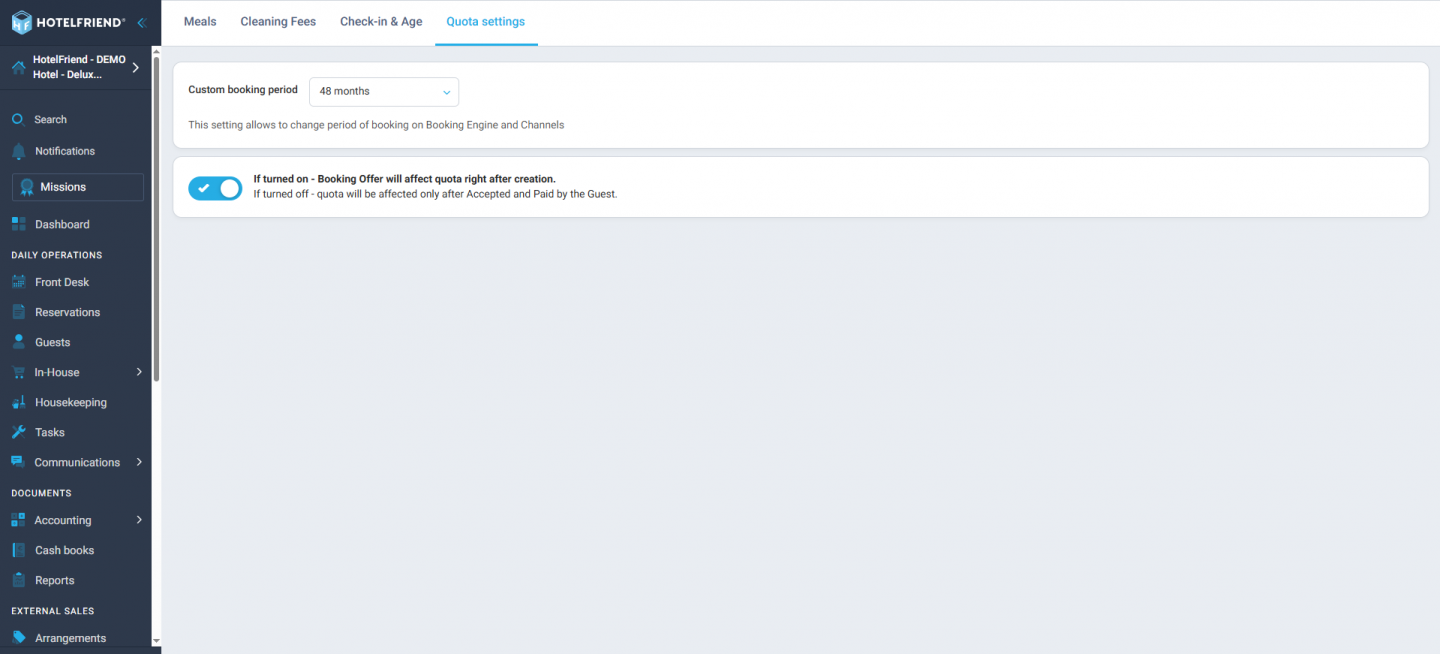This screenshot has height=654, width=1440.
Task: Click the Dashboard grid icon
Action: point(18,225)
